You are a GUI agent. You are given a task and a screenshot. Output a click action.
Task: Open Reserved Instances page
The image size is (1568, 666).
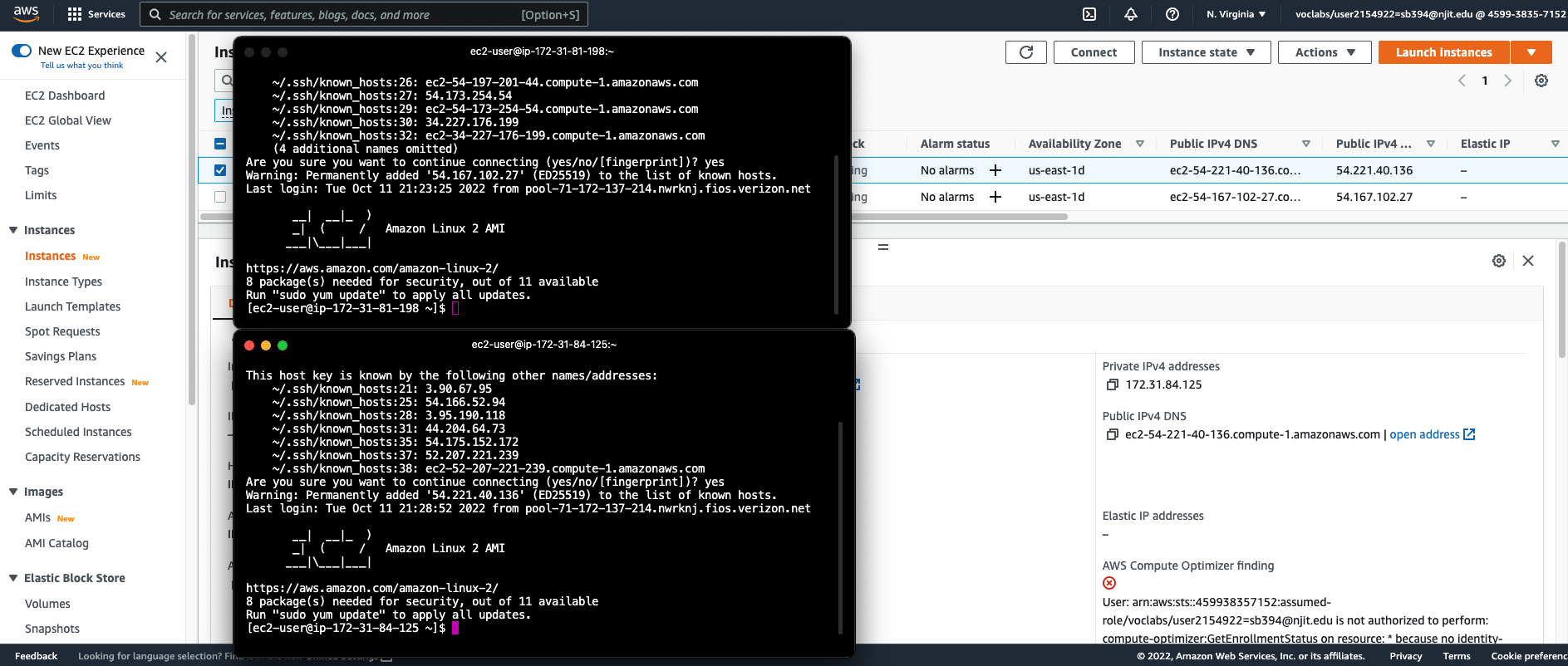[x=75, y=381]
